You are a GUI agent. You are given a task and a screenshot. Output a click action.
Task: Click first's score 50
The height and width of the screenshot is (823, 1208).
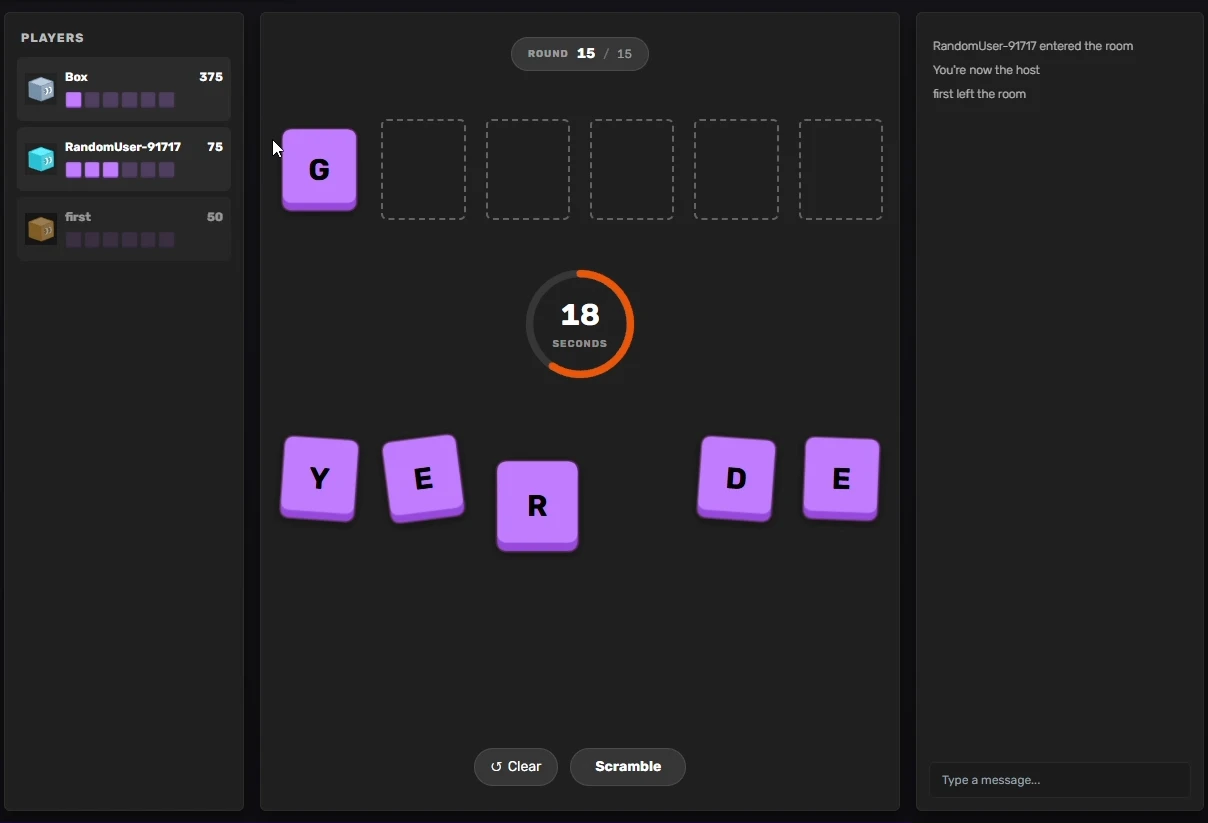[x=215, y=217]
